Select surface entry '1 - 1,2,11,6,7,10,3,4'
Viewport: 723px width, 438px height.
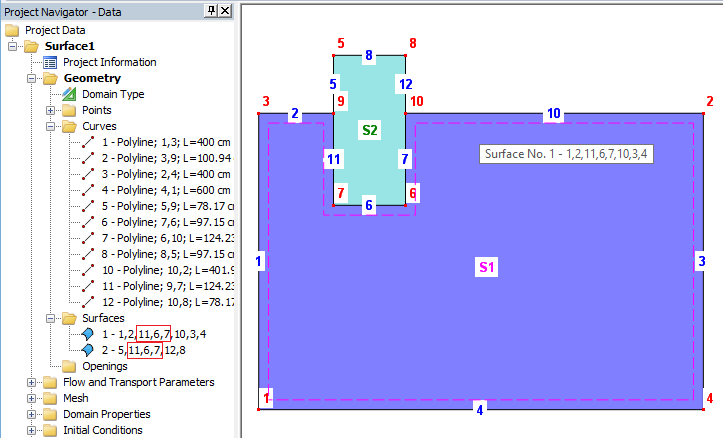[154, 334]
